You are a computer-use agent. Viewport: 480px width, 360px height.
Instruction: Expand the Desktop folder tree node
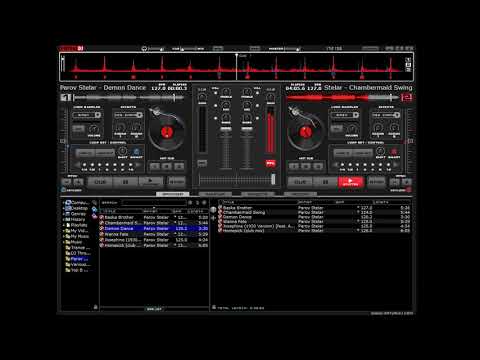[63, 208]
